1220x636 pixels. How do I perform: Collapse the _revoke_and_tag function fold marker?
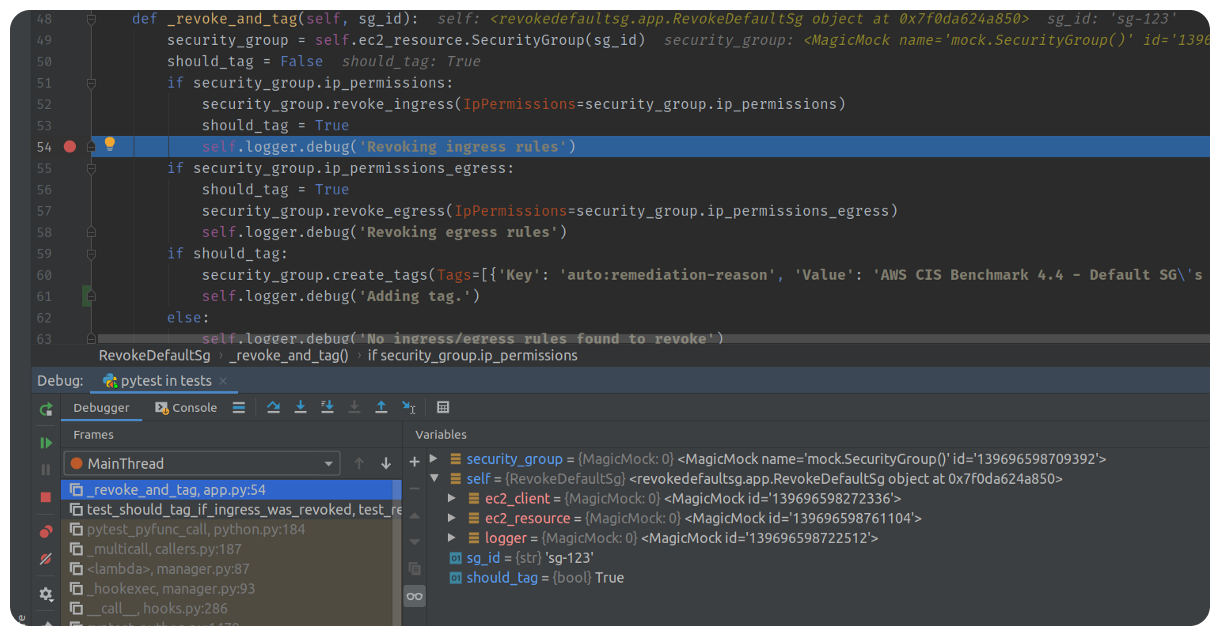point(91,19)
